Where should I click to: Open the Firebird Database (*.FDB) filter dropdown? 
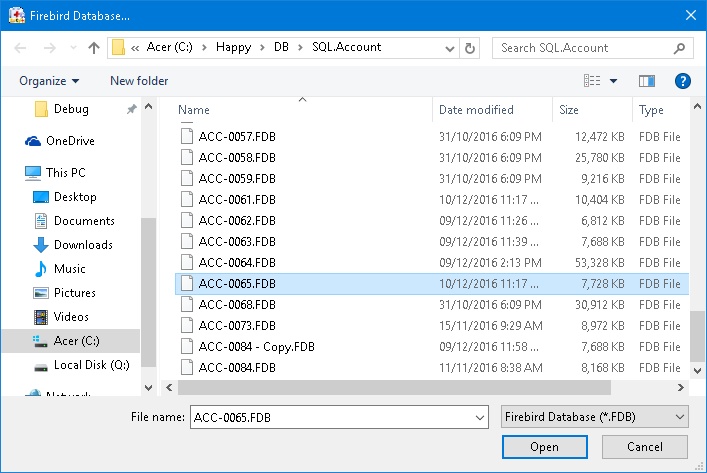(x=594, y=417)
